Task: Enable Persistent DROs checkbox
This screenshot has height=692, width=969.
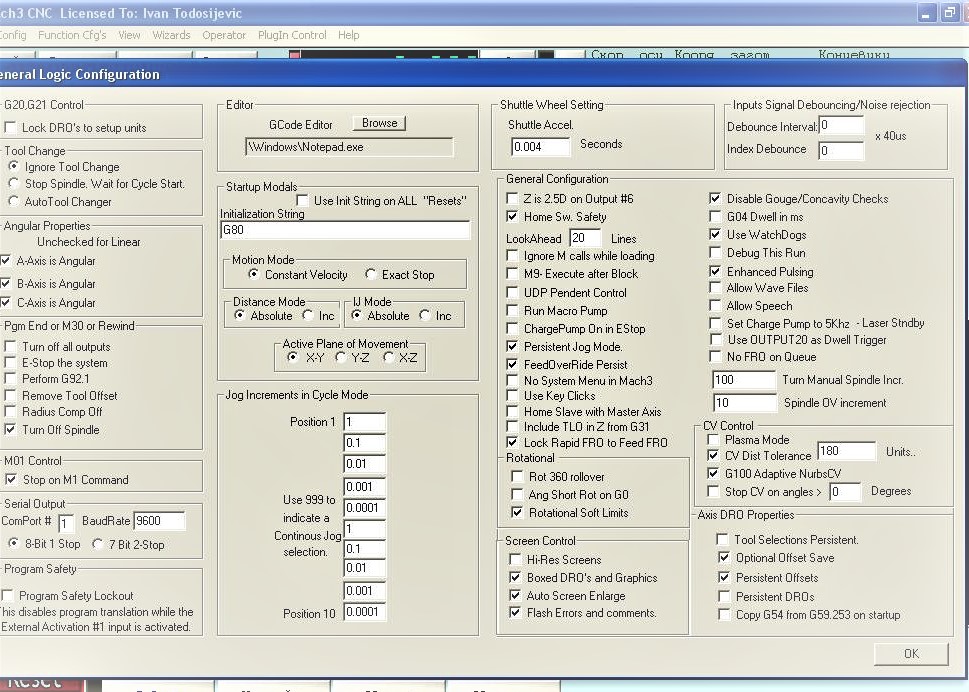Action: pyautogui.click(x=724, y=597)
